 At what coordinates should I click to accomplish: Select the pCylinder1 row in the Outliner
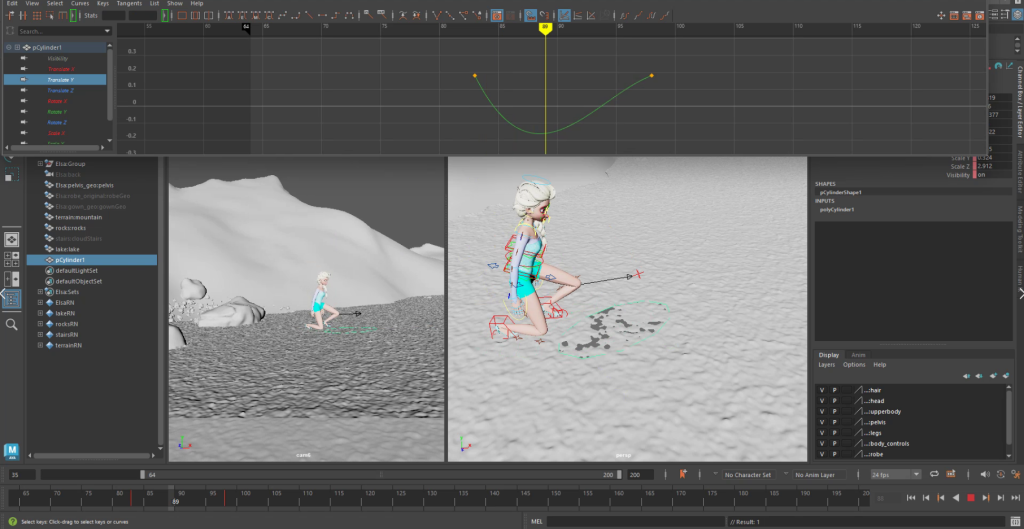click(91, 260)
